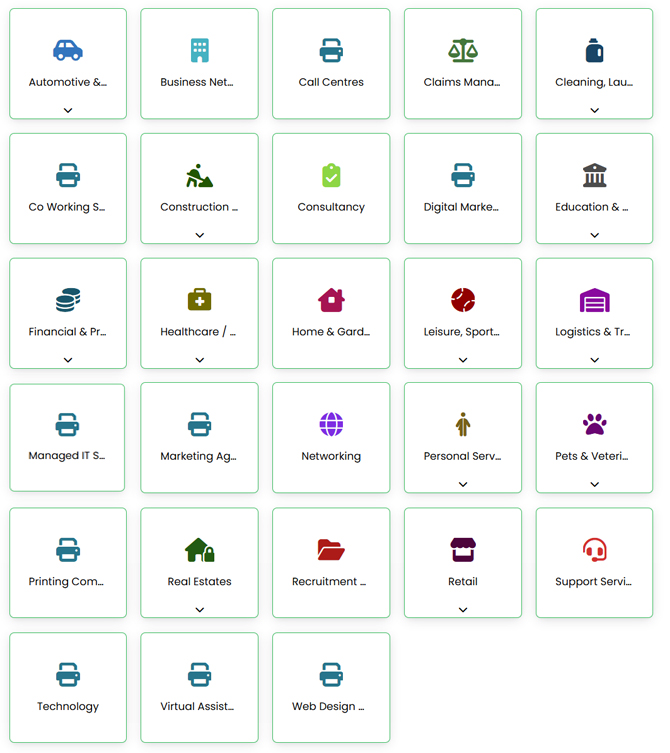The width and height of the screenshot is (670, 753).
Task: Expand the Automotive category chevron
Action: coord(68,110)
